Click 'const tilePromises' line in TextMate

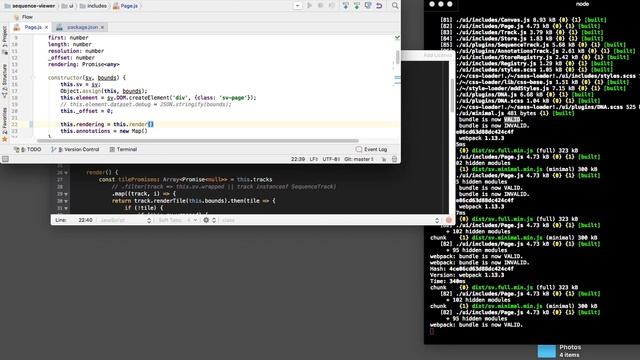coord(185,180)
